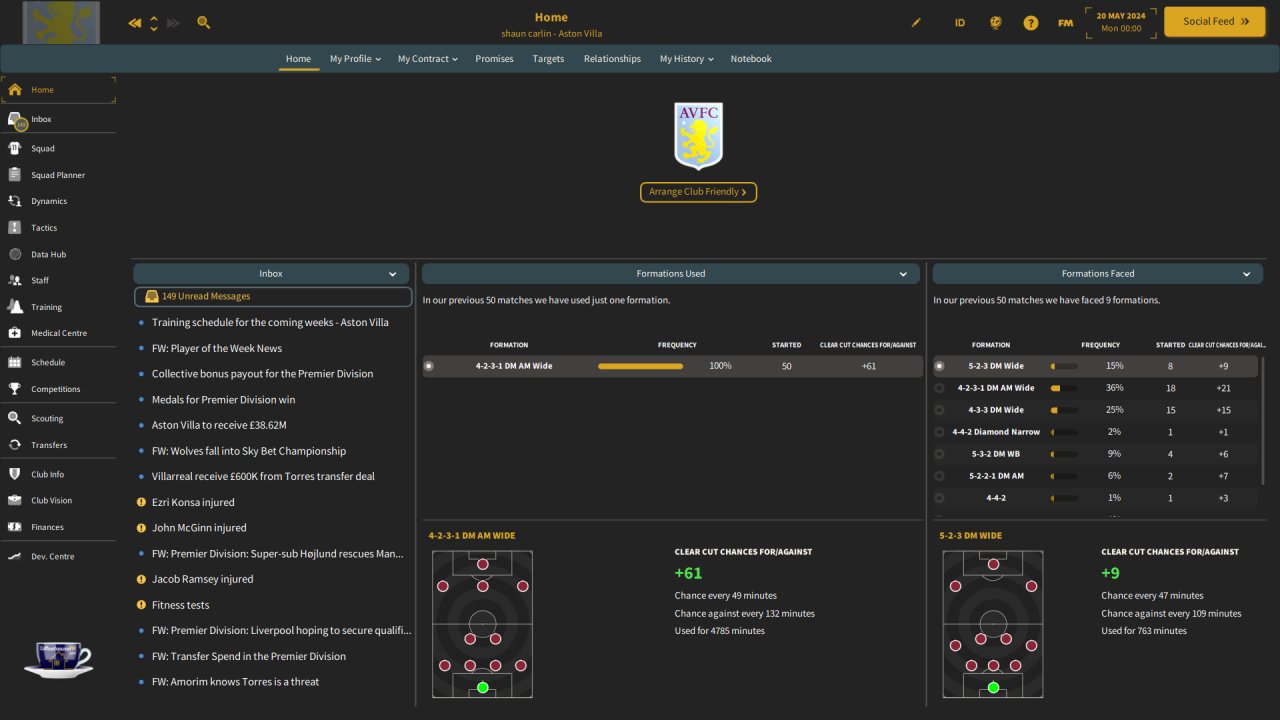Click the 100% frequency bar in Formations Used
The height and width of the screenshot is (720, 1280).
click(640, 366)
